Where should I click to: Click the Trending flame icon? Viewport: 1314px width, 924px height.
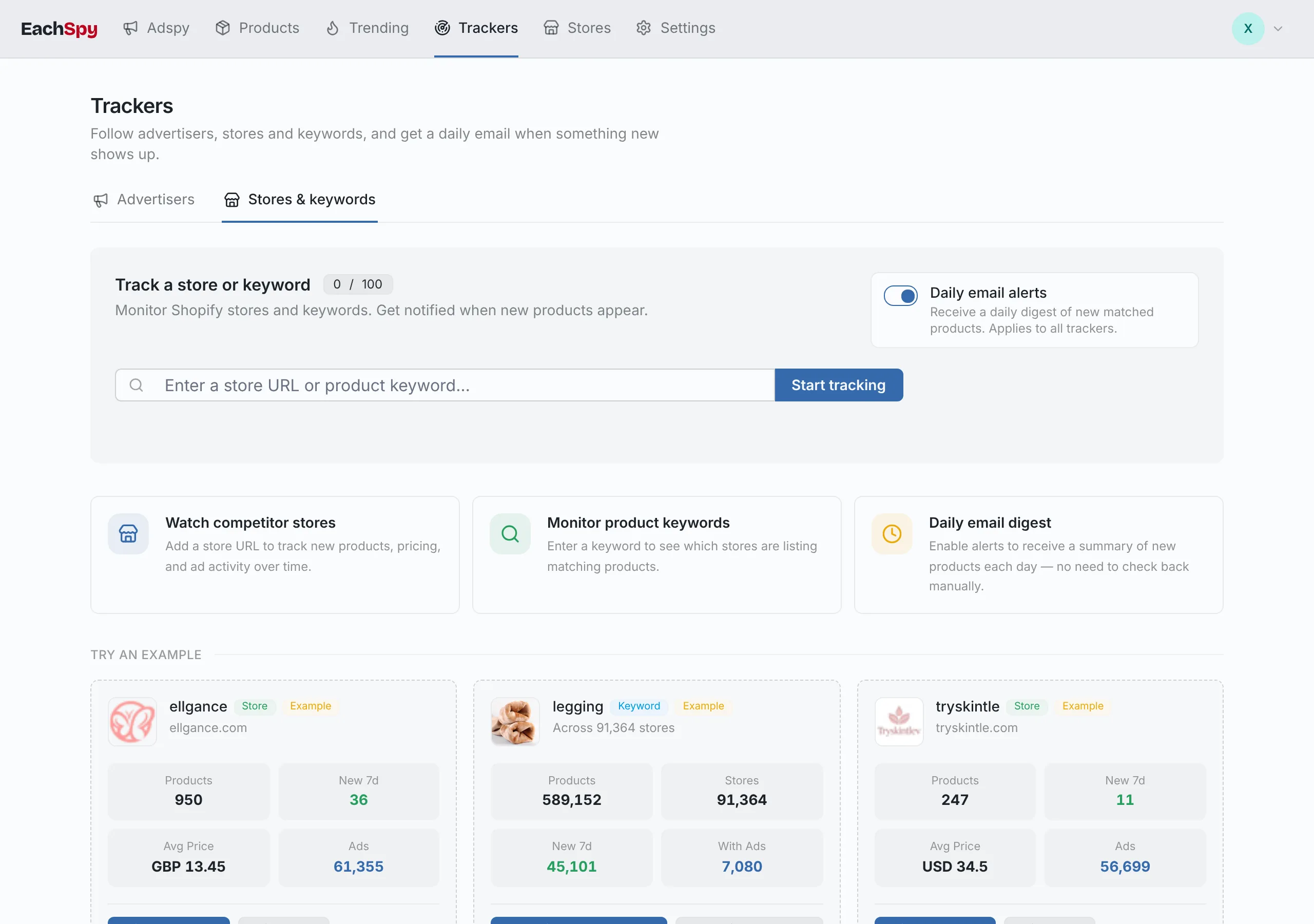pos(333,28)
